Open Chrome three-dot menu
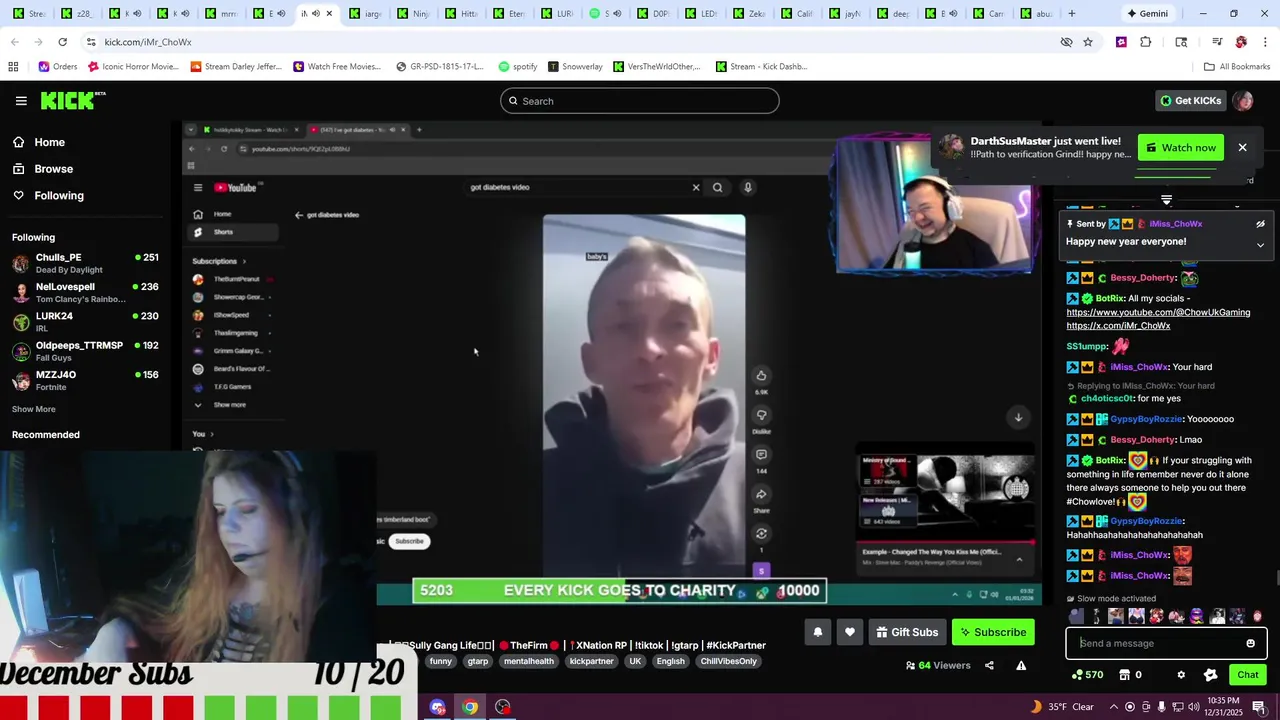Screen dimensions: 1280x720 tap(1266, 42)
